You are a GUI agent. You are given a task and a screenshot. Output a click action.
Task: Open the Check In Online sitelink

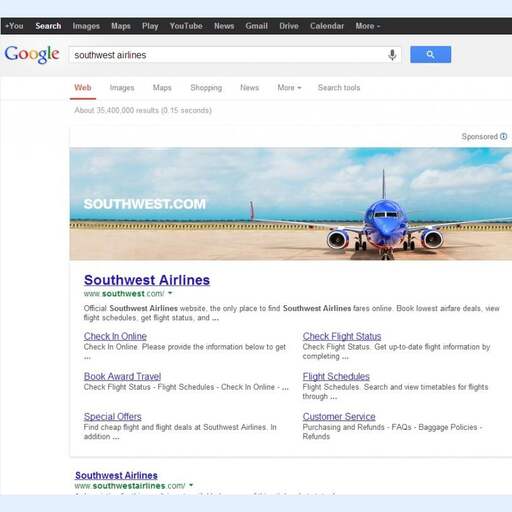115,336
